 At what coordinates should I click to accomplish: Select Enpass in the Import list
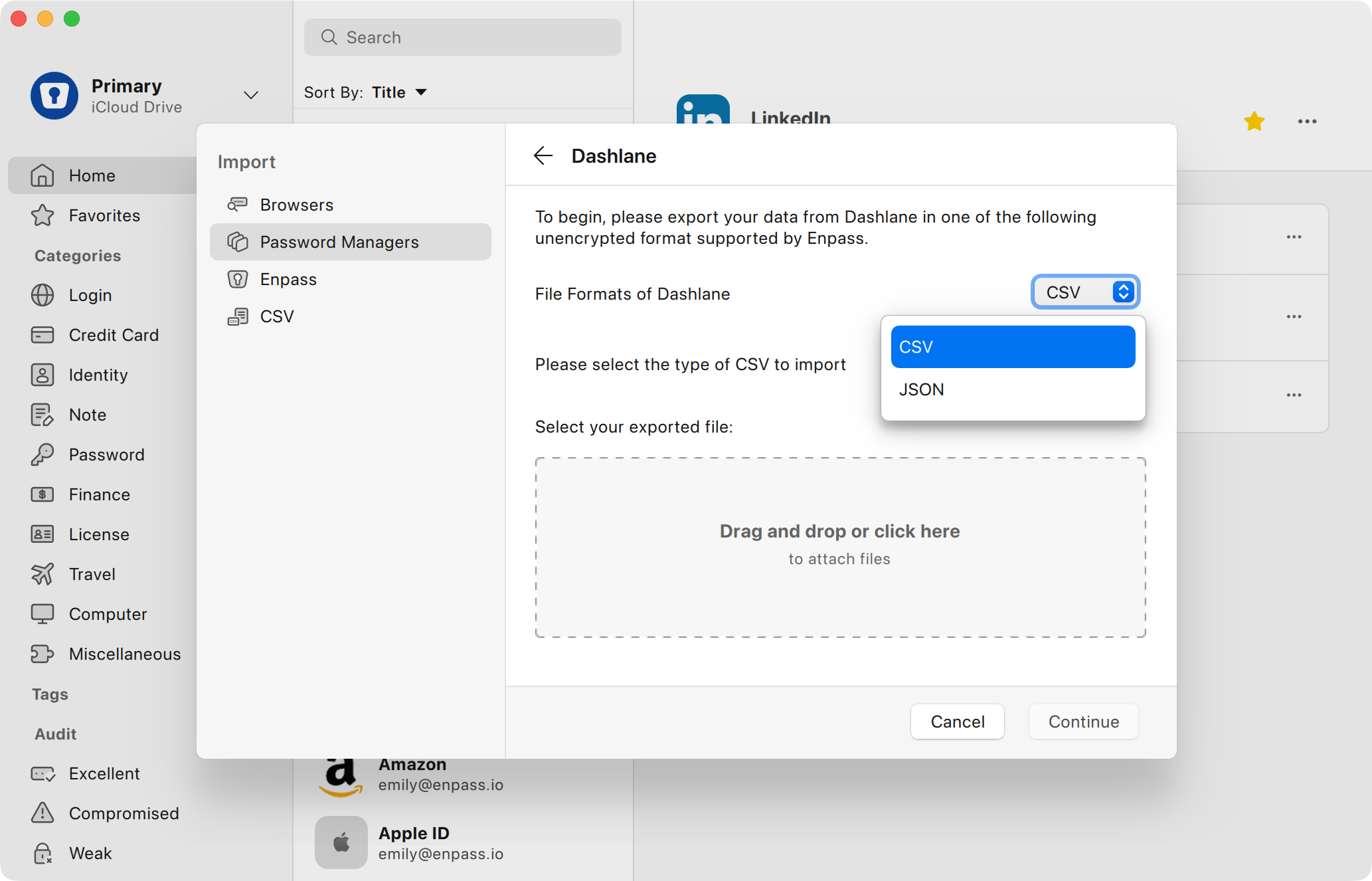pyautogui.click(x=351, y=279)
